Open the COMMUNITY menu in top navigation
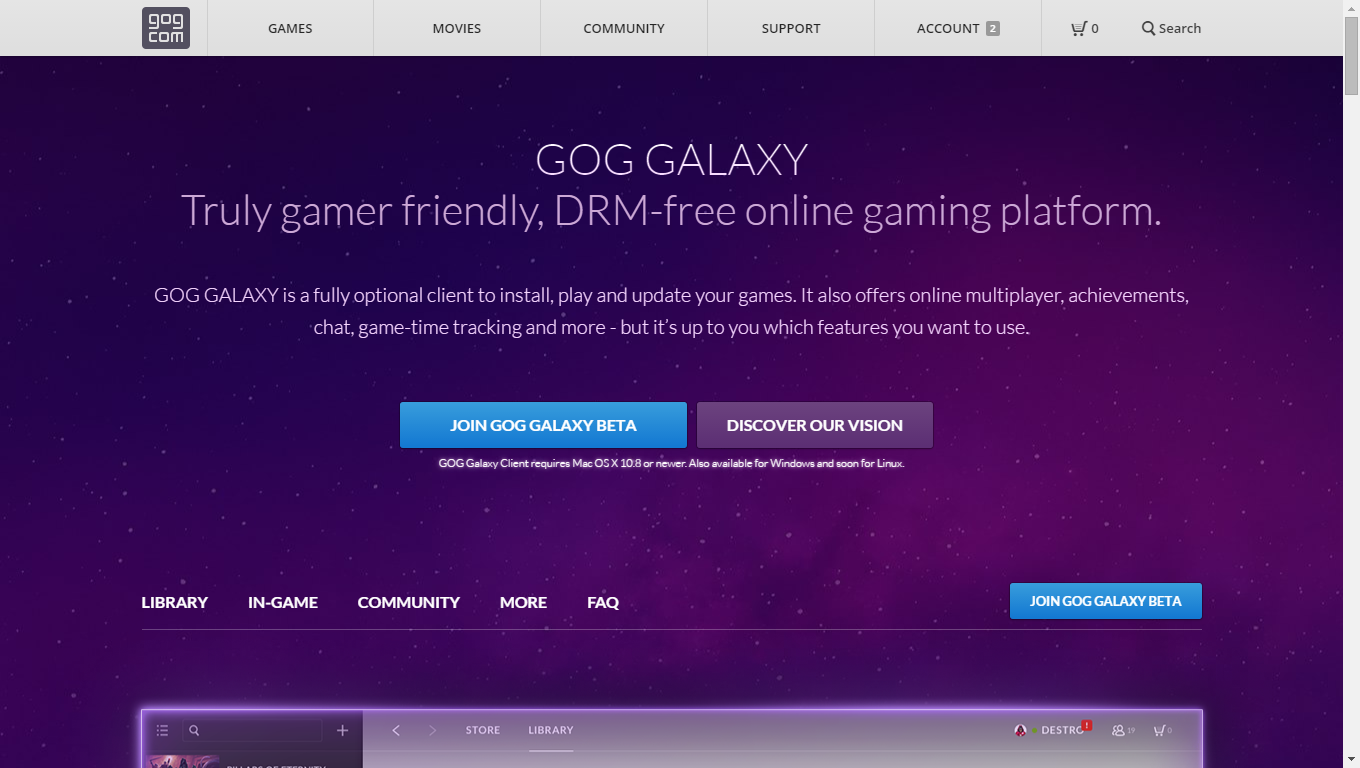 click(624, 28)
